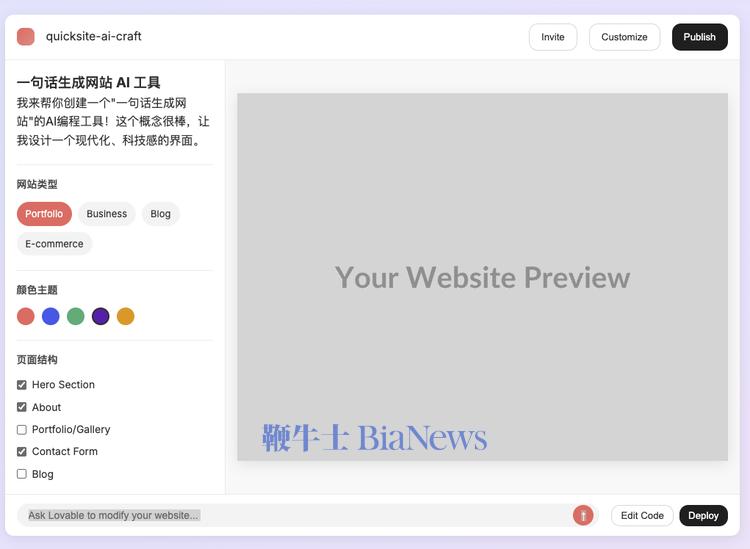Click the red send arrow button
The width and height of the screenshot is (750, 549).
583,515
